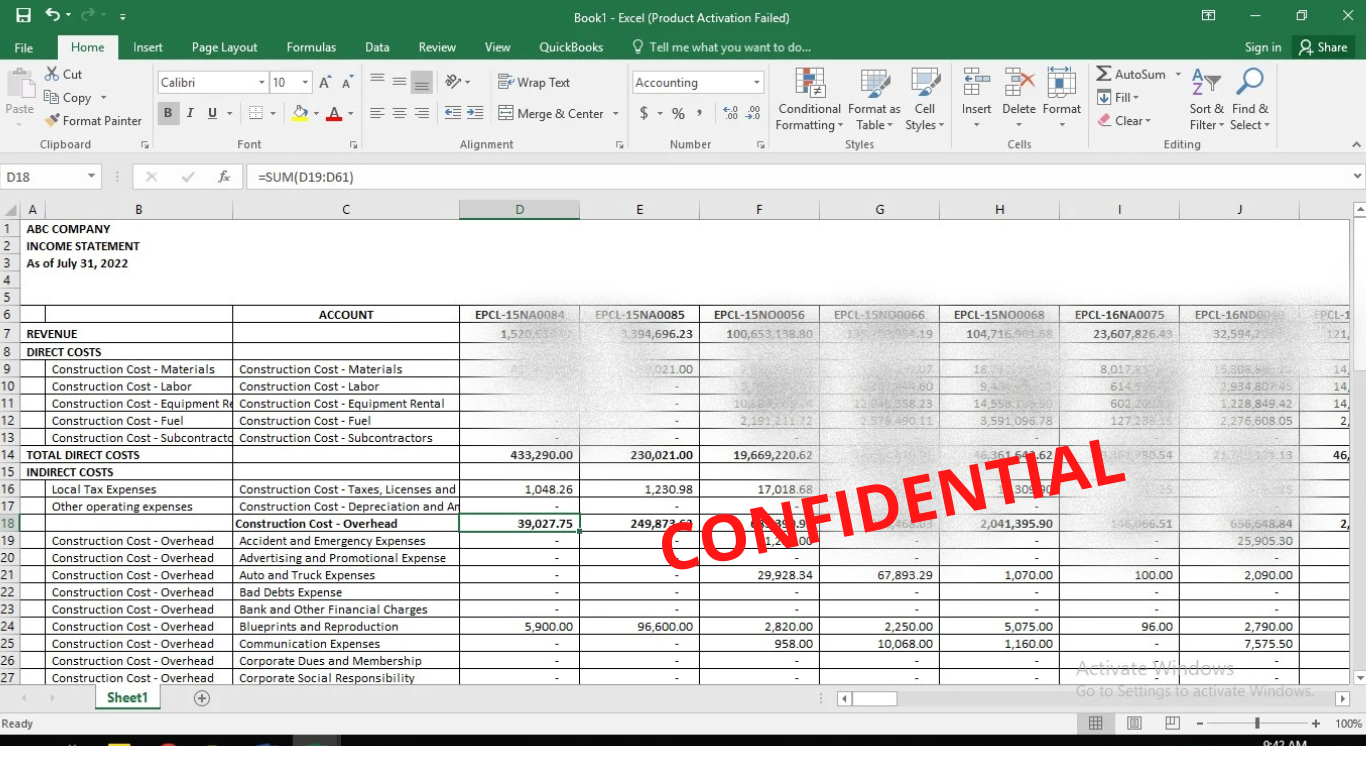Switch to the Formulas tab
This screenshot has width=1366, height=768.
311,47
